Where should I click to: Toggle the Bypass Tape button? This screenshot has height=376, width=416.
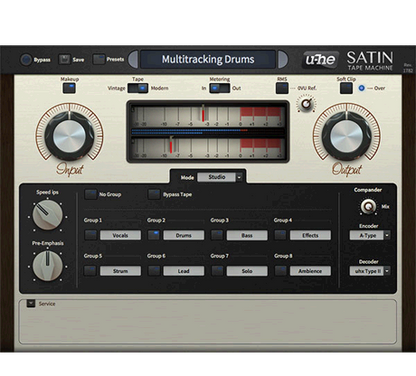[154, 194]
